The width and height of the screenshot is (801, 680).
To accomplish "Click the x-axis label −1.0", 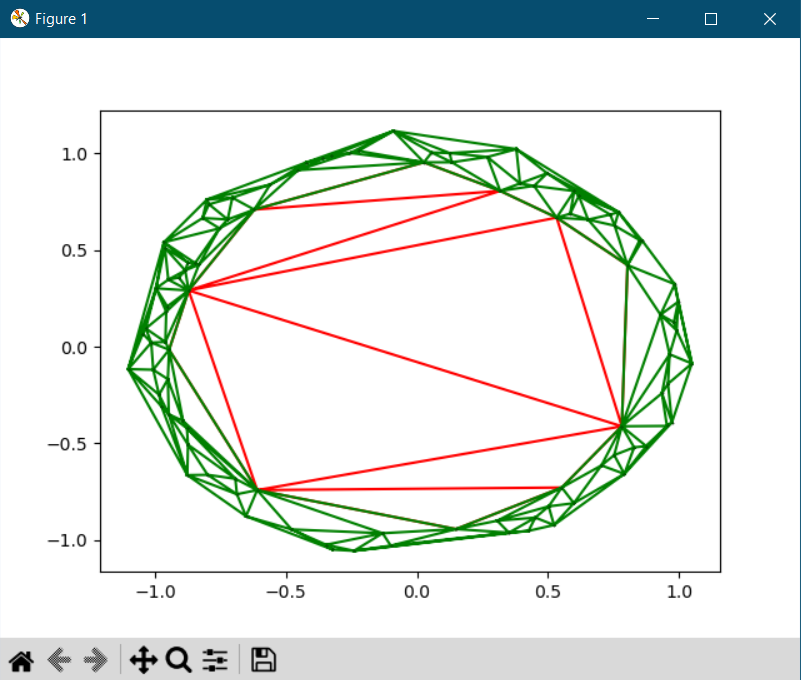I will pyautogui.click(x=155, y=592).
